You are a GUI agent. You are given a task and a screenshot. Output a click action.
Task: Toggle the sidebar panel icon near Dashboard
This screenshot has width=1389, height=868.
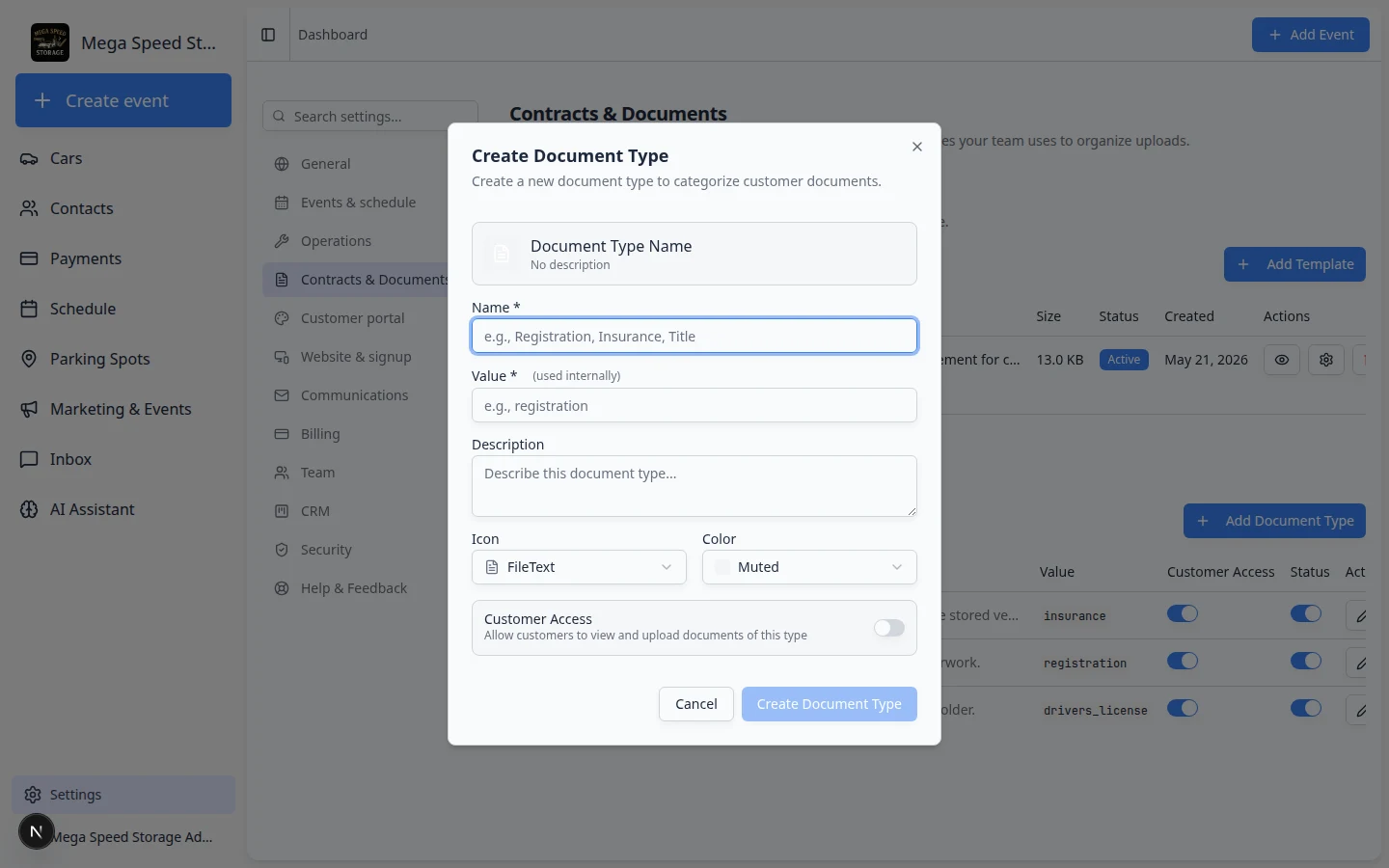[268, 35]
